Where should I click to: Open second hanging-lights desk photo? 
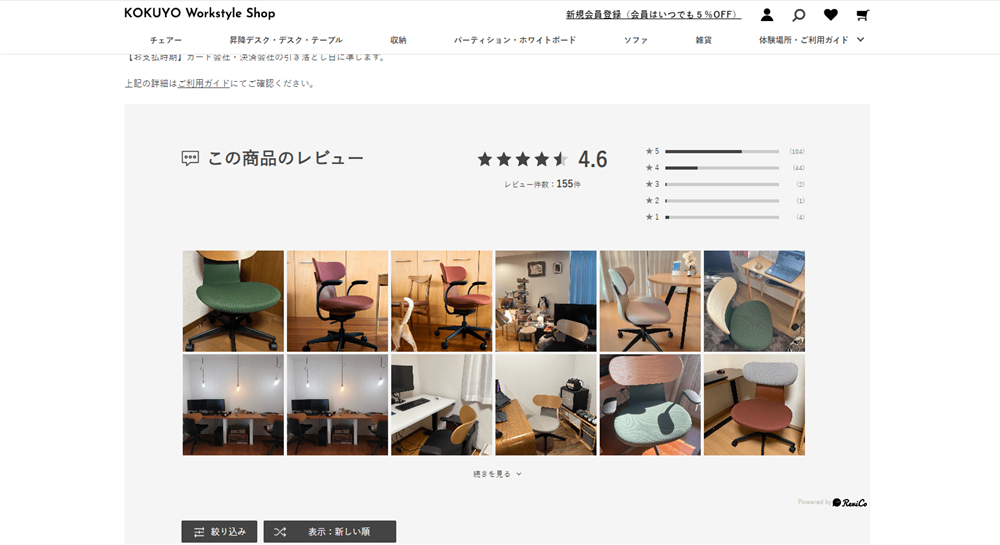click(337, 405)
